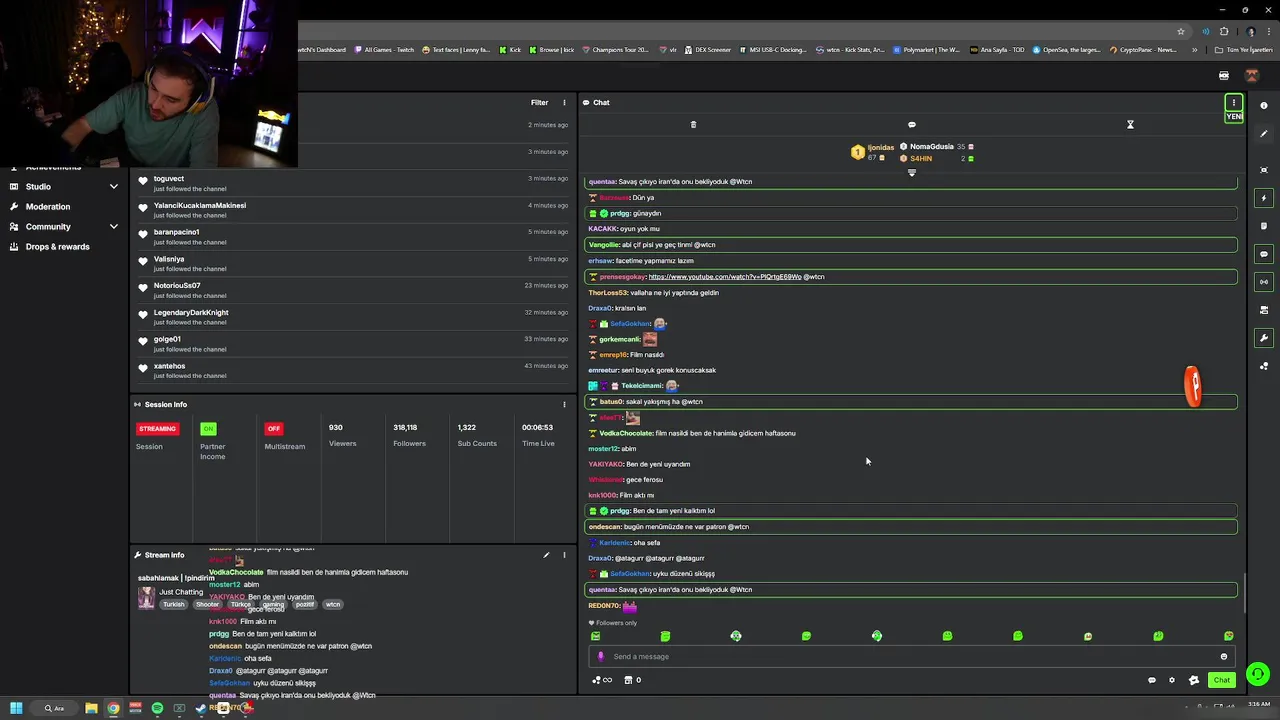The image size is (1280, 720).
Task: Click the taskbar search box
Action: (54, 709)
